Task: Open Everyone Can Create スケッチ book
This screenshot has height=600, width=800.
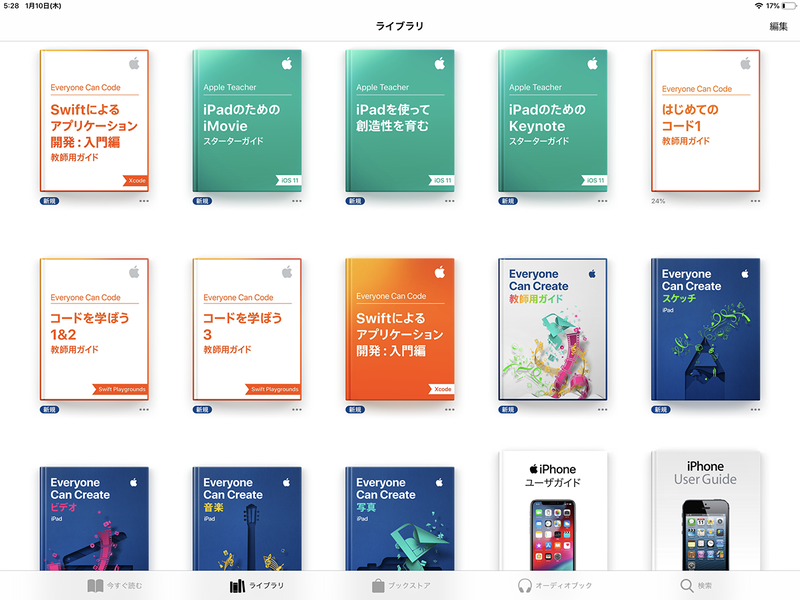Action: [x=705, y=329]
